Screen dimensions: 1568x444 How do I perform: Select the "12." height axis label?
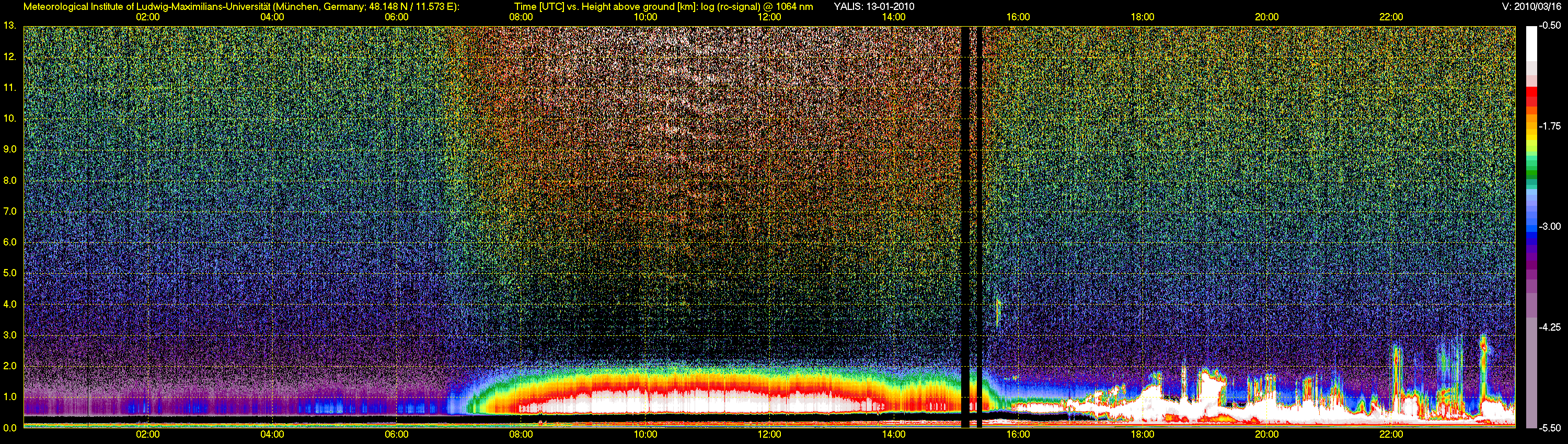(x=10, y=56)
